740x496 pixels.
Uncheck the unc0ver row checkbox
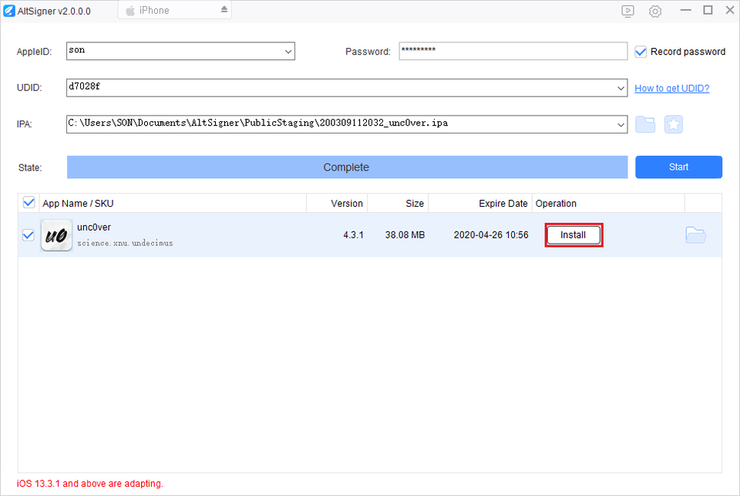tap(28, 235)
